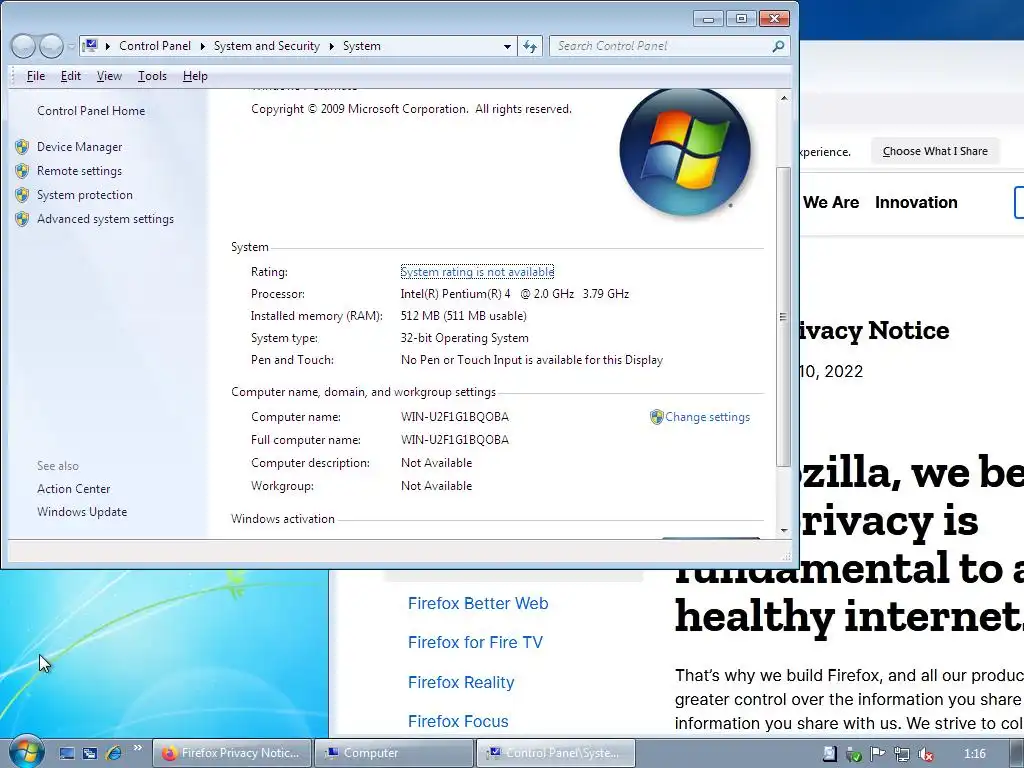Viewport: 1024px width, 768px height.
Task: Click 512 MB (511 MB usable) text
Action: coord(464,316)
